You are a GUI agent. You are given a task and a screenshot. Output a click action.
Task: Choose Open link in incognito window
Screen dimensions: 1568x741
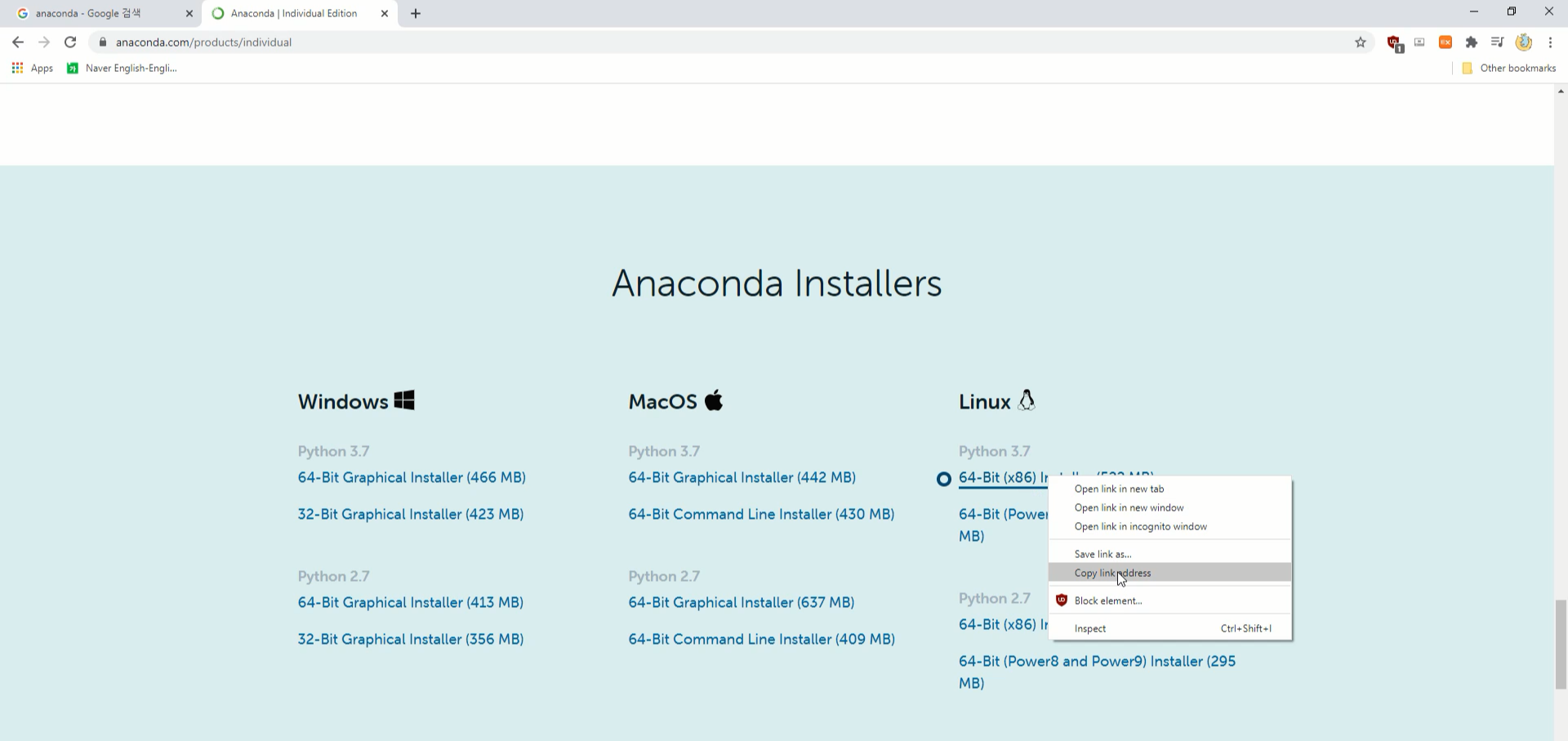click(x=1170, y=526)
